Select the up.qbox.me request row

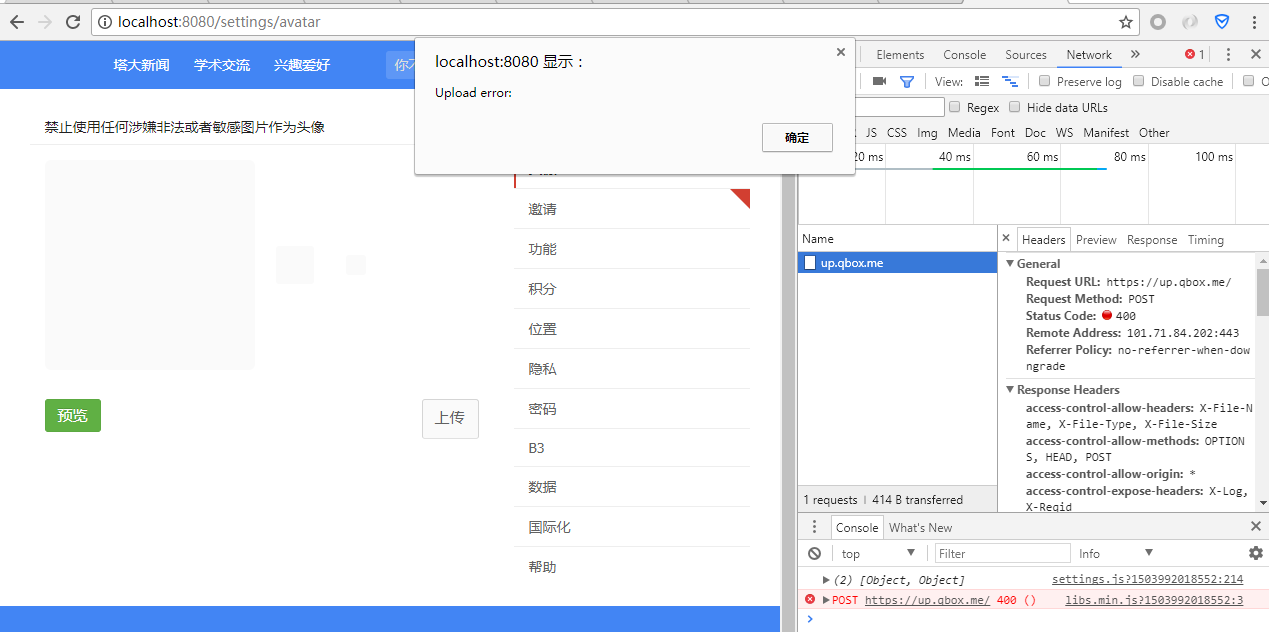[897, 263]
